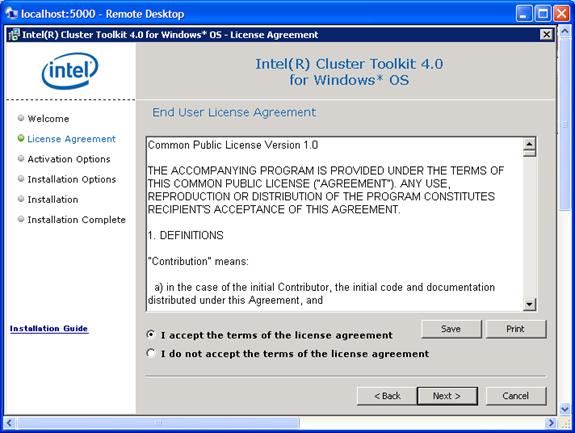Screen dimensions: 575x433
Task: Print the license agreement
Action: (516, 329)
